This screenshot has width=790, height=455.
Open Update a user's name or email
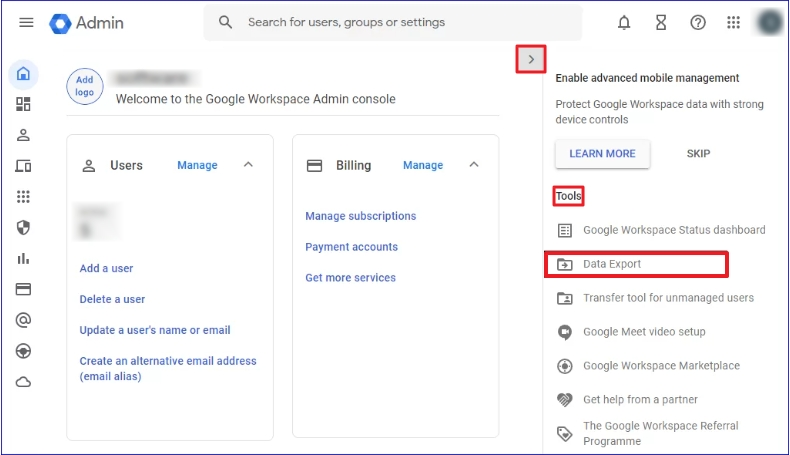click(x=155, y=330)
